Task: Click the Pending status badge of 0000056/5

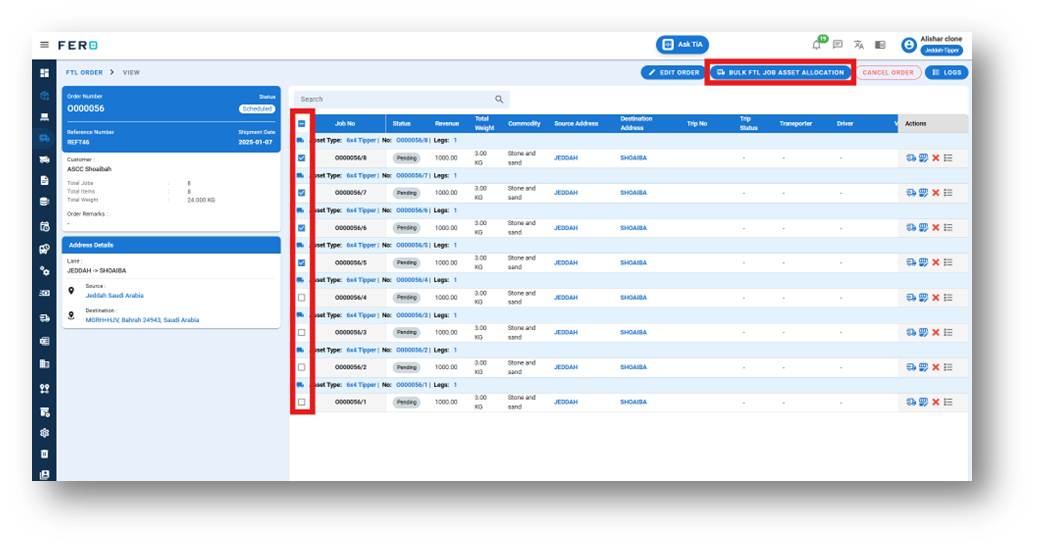Action: 407,262
